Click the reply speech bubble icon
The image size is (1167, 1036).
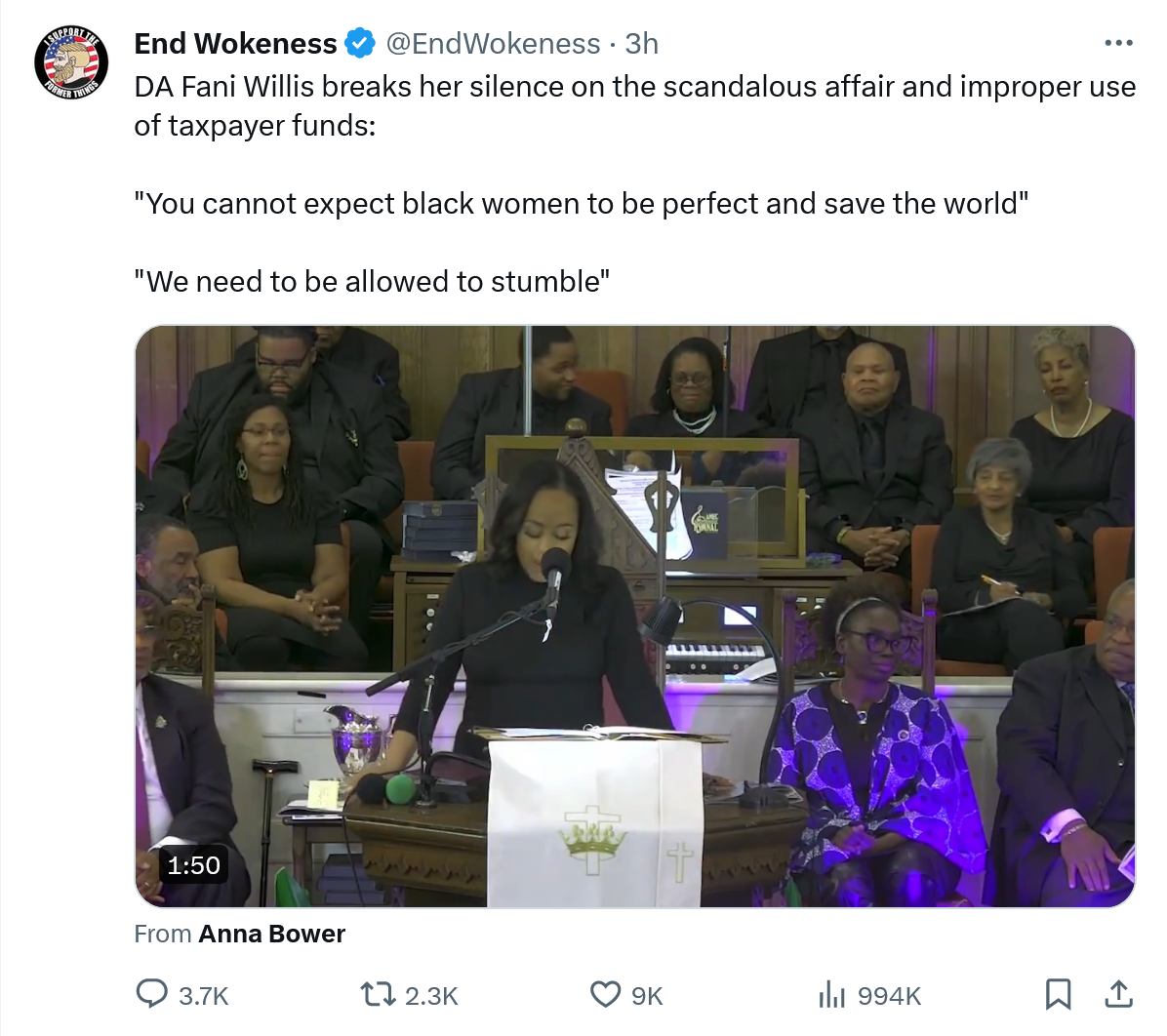point(152,994)
